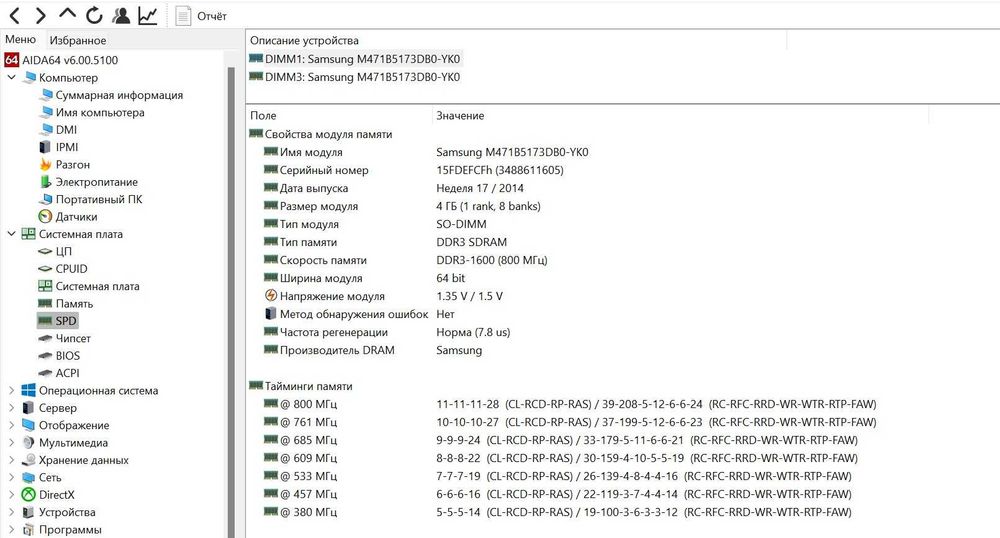1000x538 pixels.
Task: Select the Сеть tree item label
Action: tap(50, 477)
